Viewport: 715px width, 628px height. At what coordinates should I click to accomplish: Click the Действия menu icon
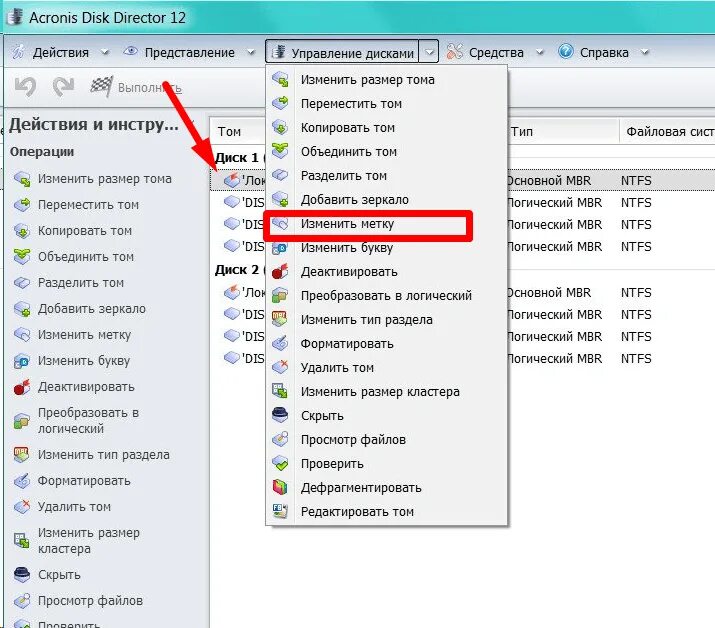pyautogui.click(x=18, y=52)
